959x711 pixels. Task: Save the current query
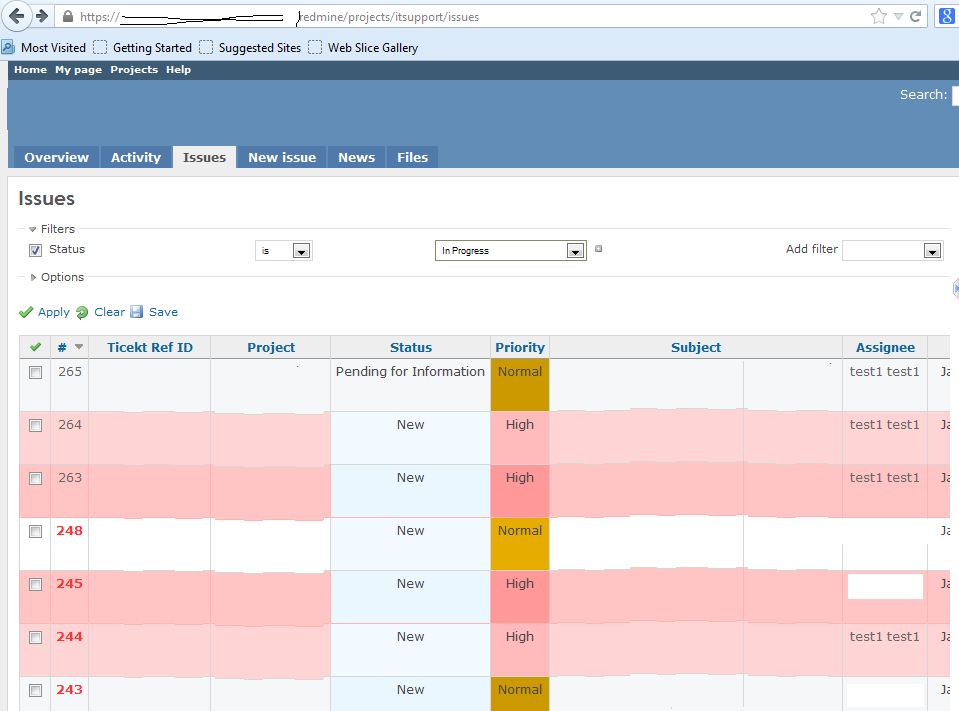163,312
